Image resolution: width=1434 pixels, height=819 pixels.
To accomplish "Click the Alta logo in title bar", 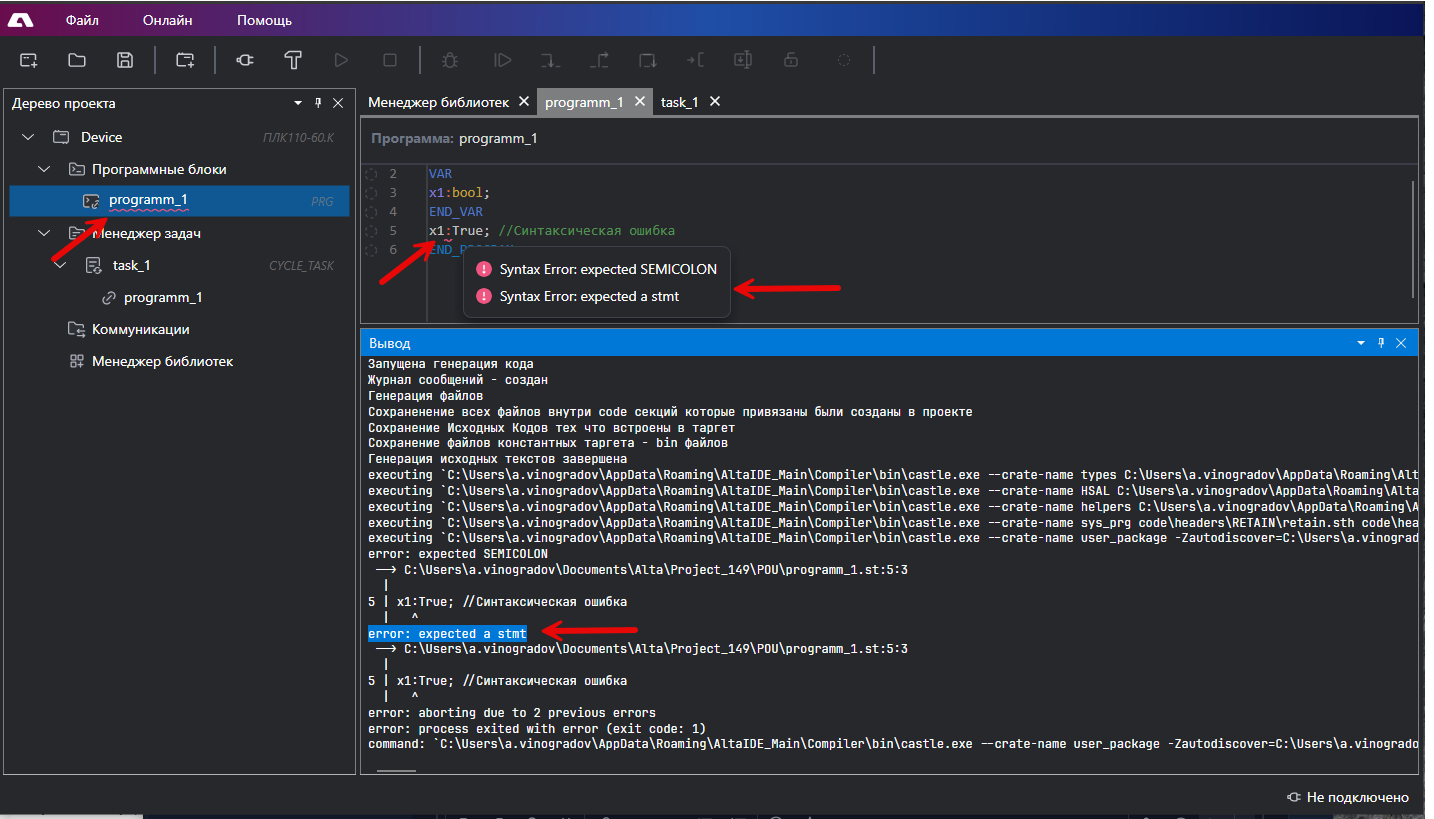I will (21, 20).
